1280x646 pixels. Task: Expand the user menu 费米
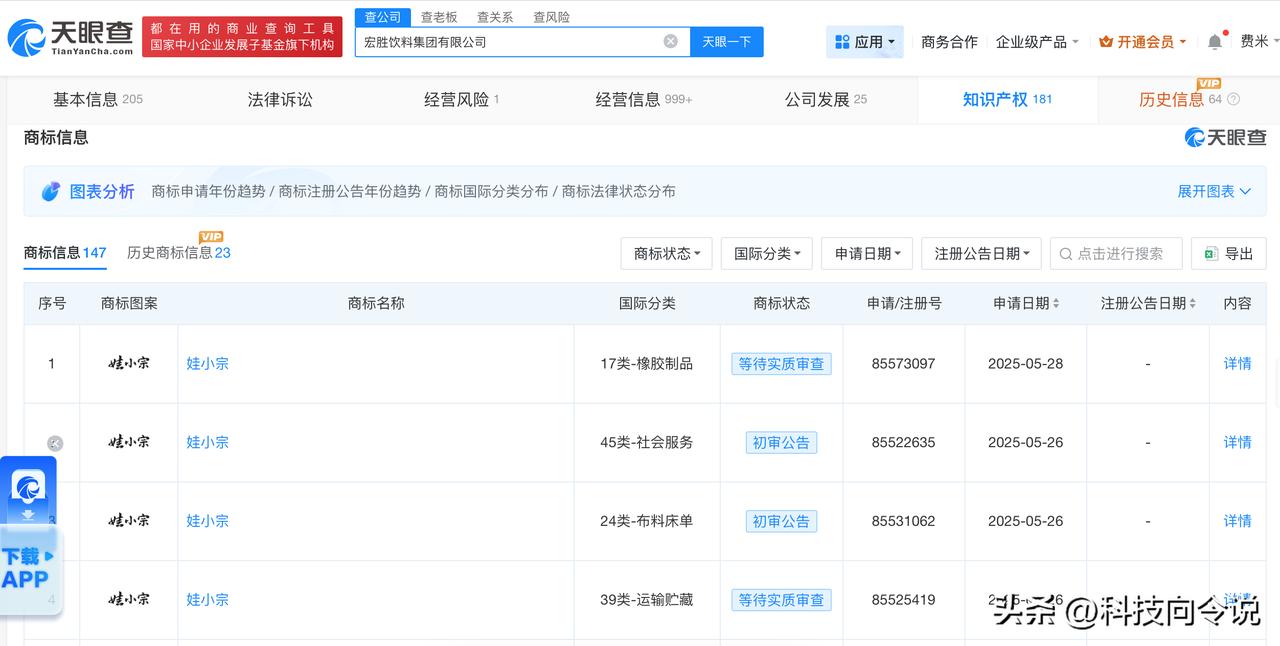tap(1260, 41)
